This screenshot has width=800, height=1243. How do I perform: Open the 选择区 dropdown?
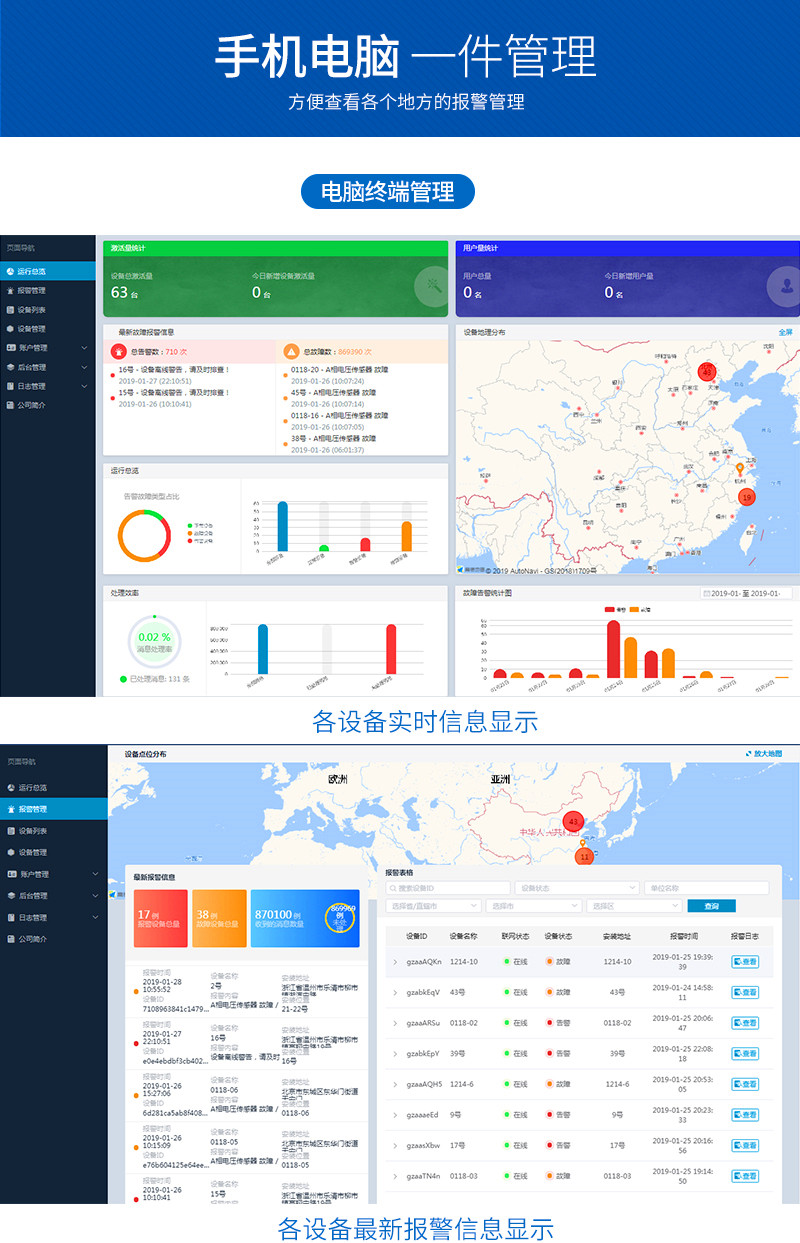[x=633, y=906]
